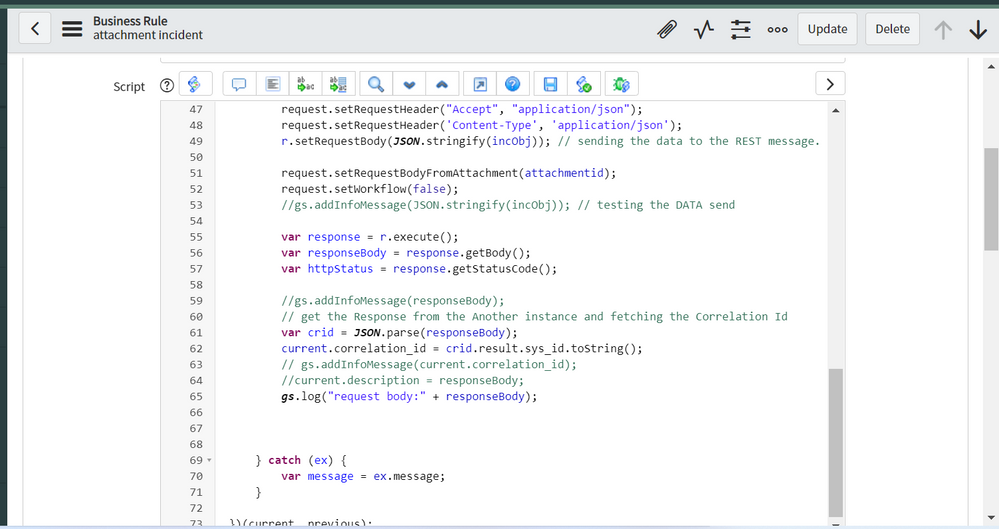
Task: Collapse the catch block fold marker at line 69
Action: click(210, 460)
